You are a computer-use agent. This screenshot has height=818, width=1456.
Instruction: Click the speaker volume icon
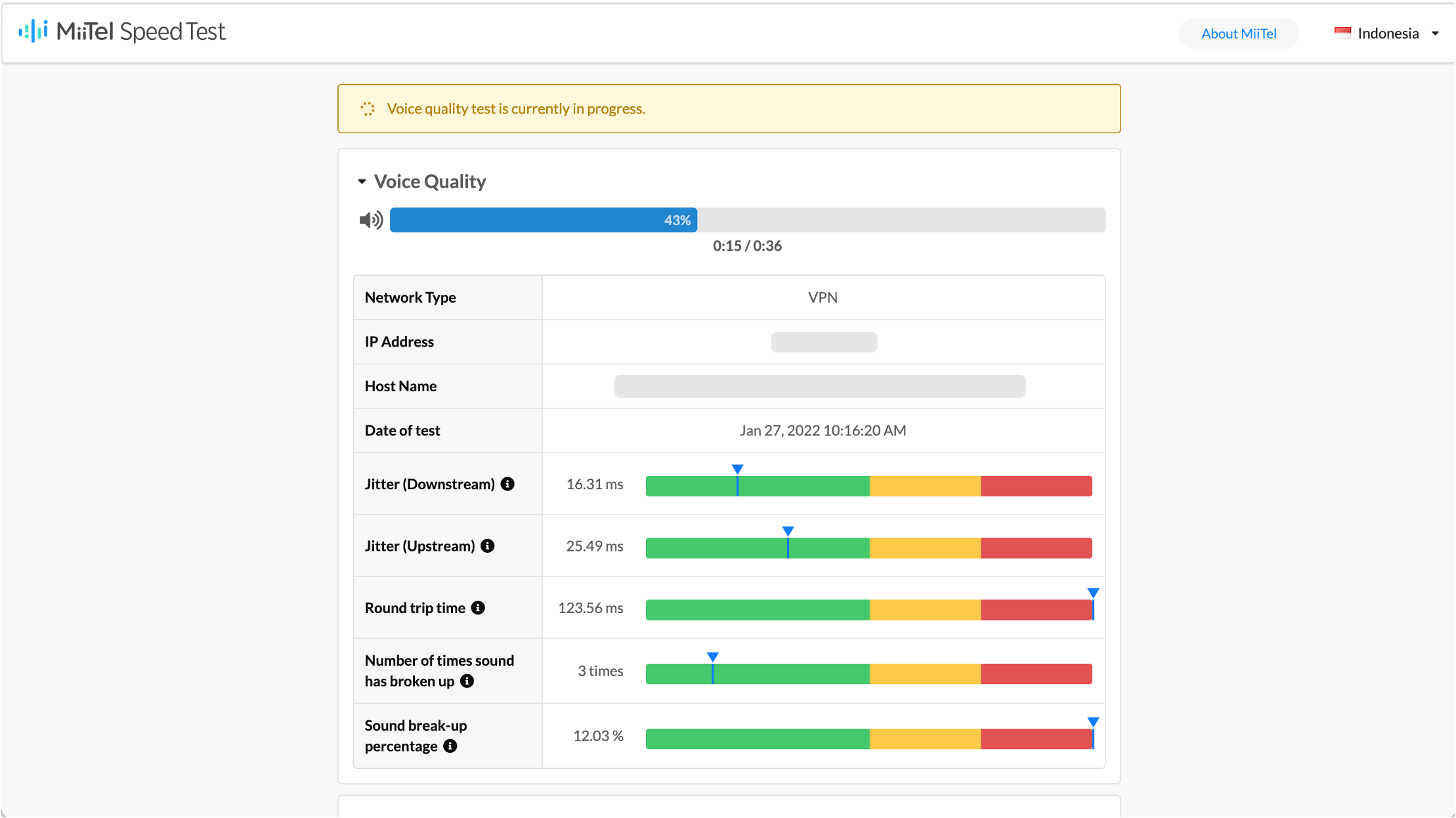click(371, 220)
